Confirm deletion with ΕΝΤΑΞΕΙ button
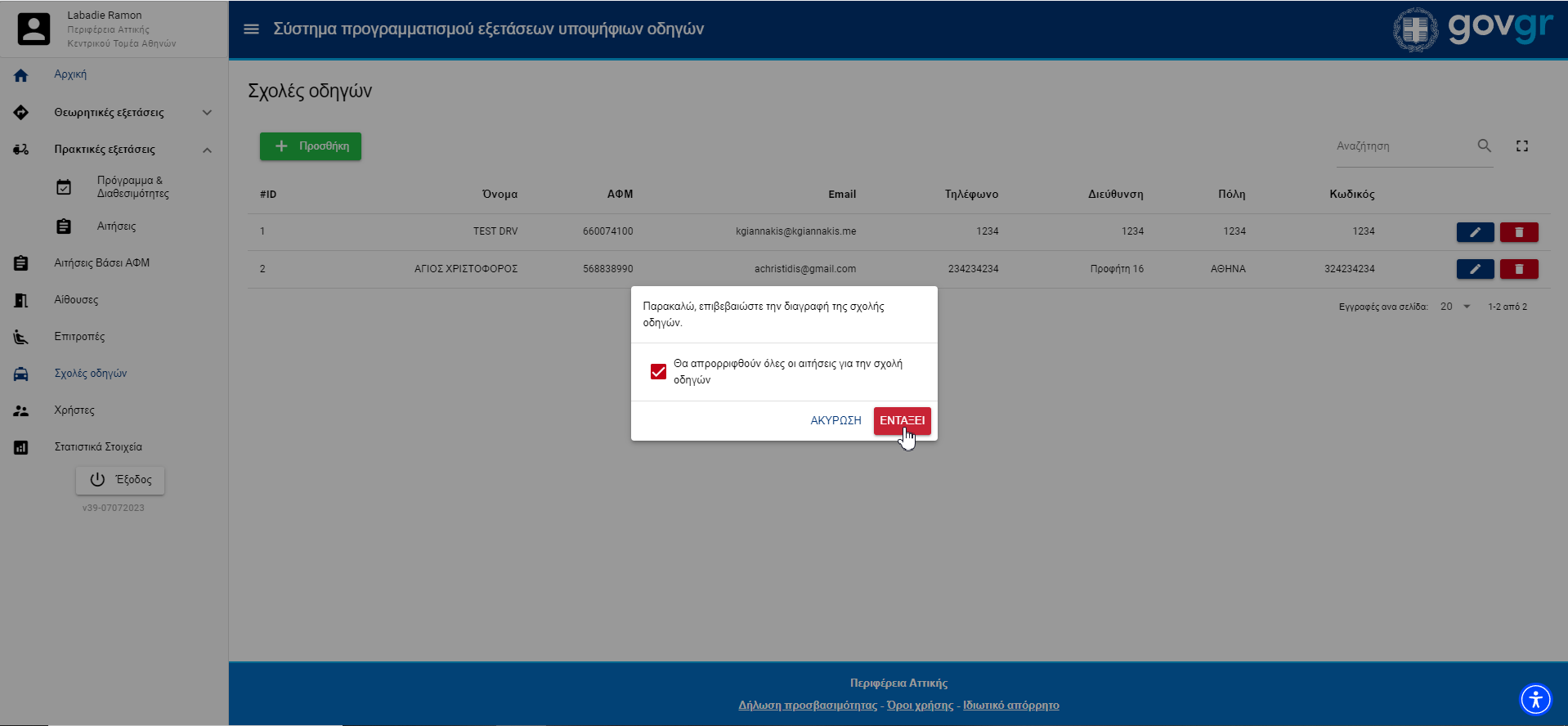 (902, 420)
